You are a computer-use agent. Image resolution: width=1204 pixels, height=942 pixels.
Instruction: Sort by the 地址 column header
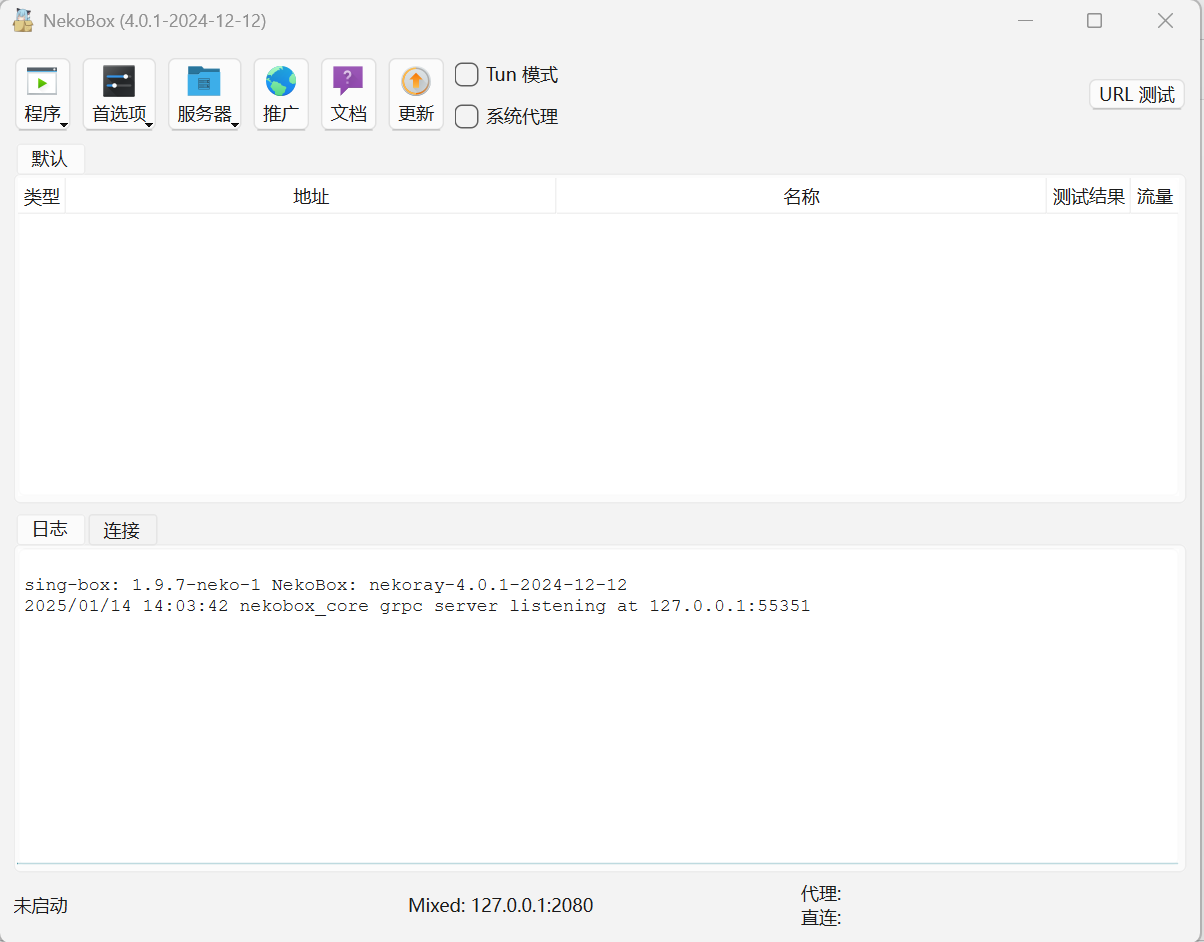310,197
